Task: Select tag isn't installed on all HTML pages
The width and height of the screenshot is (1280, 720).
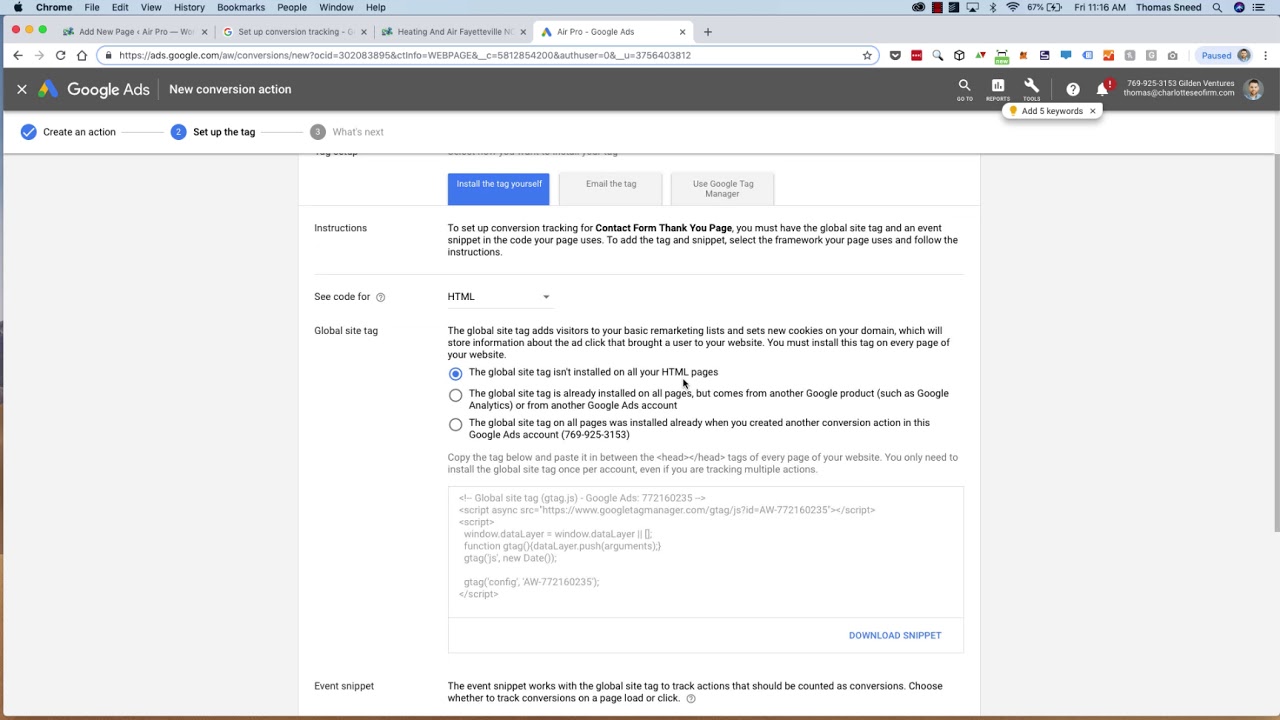Action: tap(455, 373)
